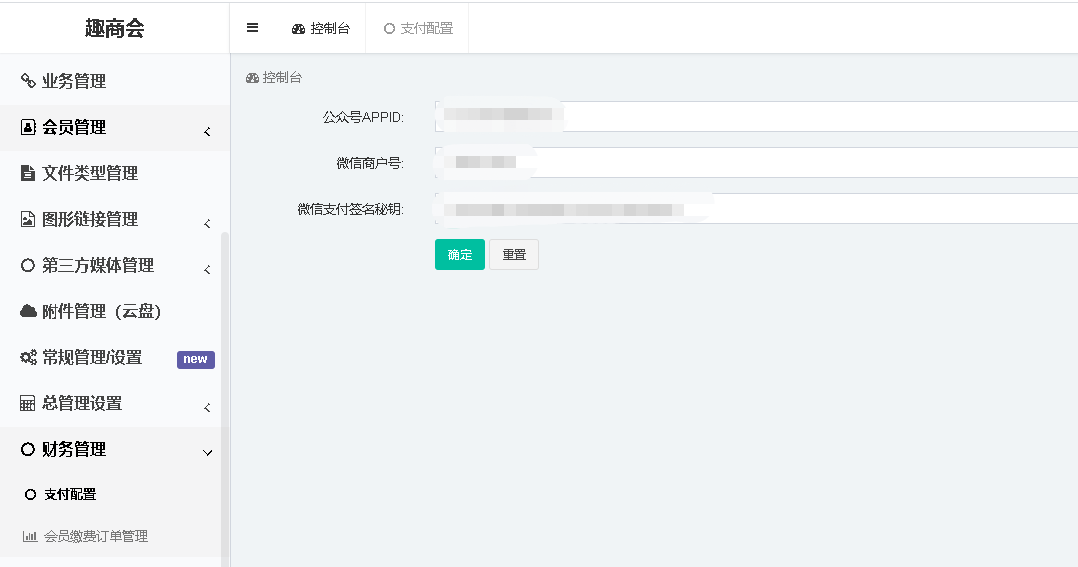The image size is (1078, 567).
Task: Expand the 第三方媒体管理 chevron arrow
Action: [207, 269]
